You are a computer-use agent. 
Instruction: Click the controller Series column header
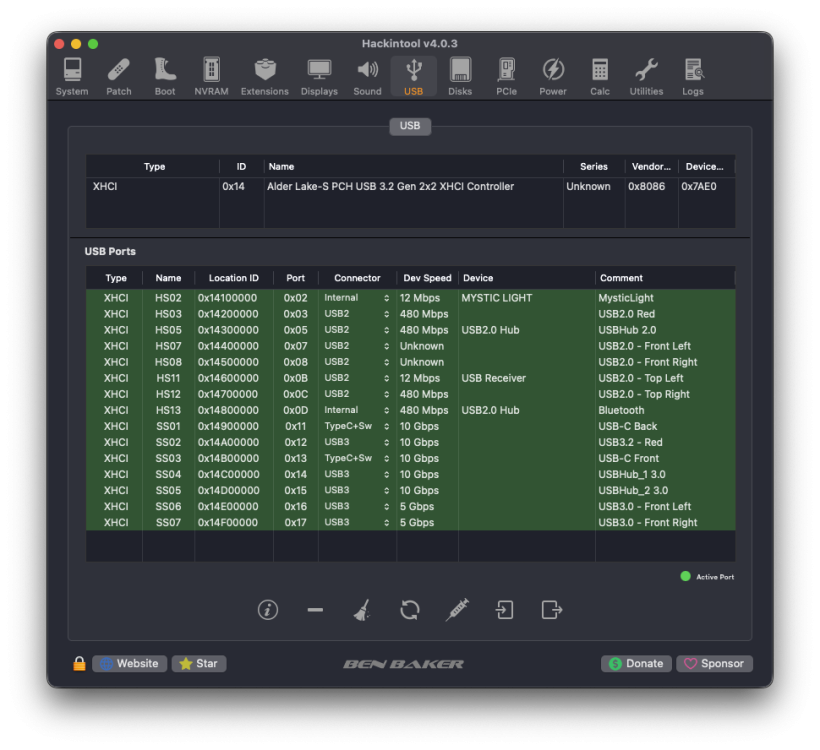pos(594,167)
